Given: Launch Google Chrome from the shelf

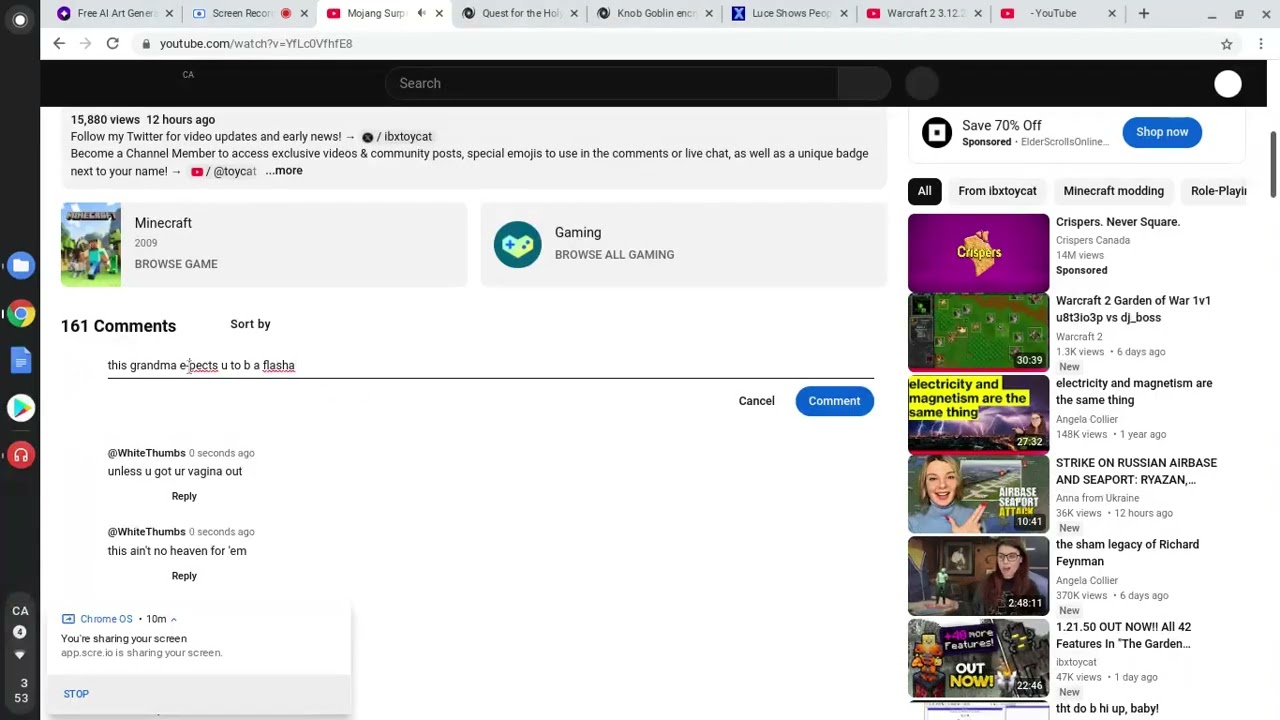Looking at the screenshot, I should [20, 314].
